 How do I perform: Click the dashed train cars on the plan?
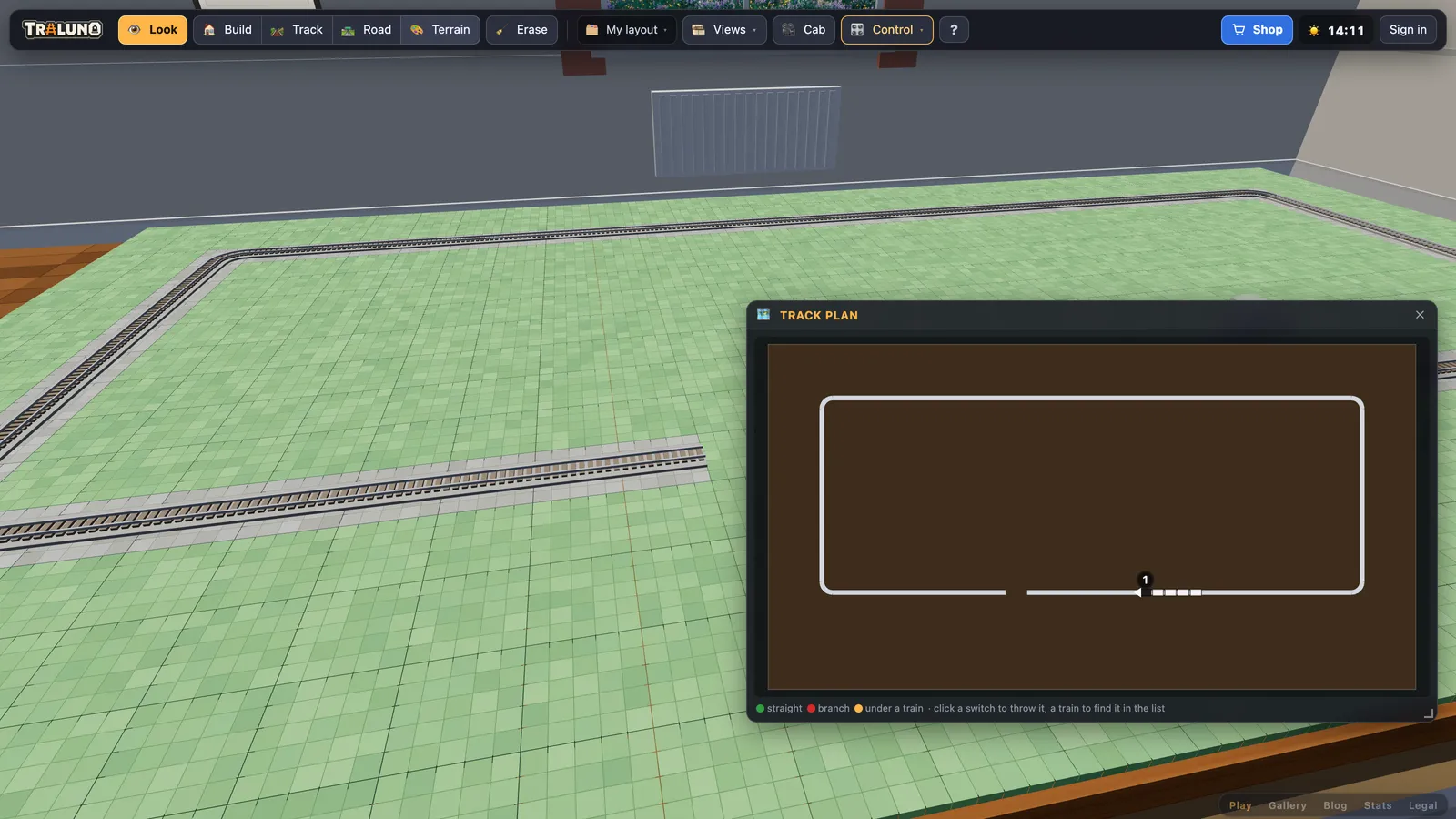pos(1177,592)
